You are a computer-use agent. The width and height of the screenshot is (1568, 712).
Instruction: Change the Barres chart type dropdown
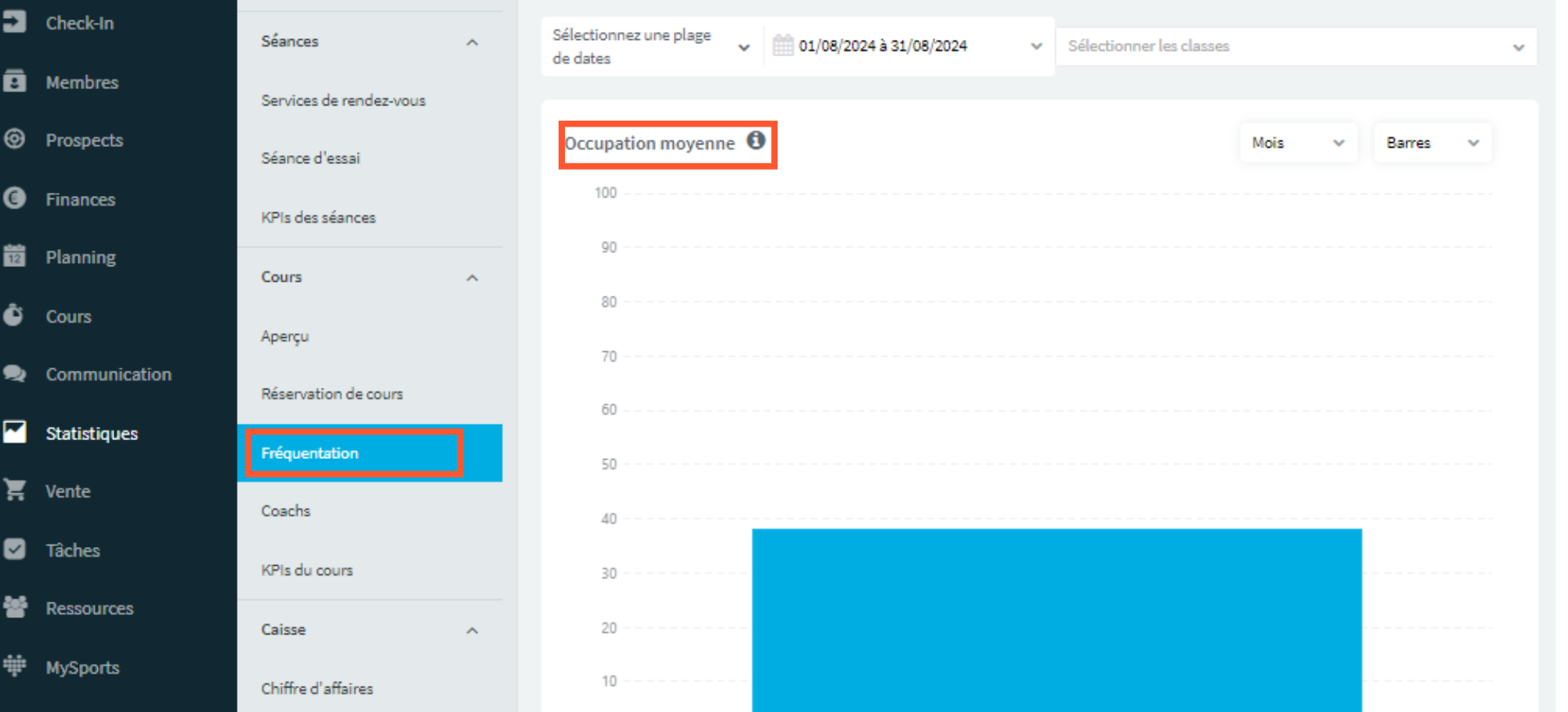click(x=1432, y=143)
